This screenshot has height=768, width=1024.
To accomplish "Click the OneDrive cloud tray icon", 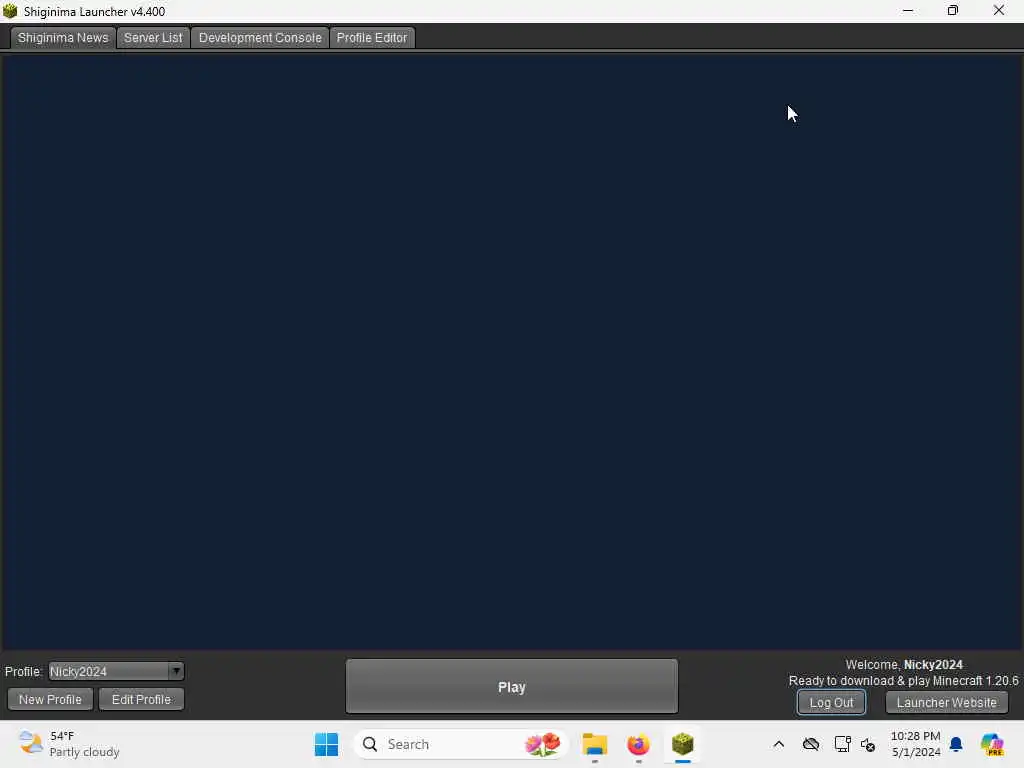I will tap(811, 744).
